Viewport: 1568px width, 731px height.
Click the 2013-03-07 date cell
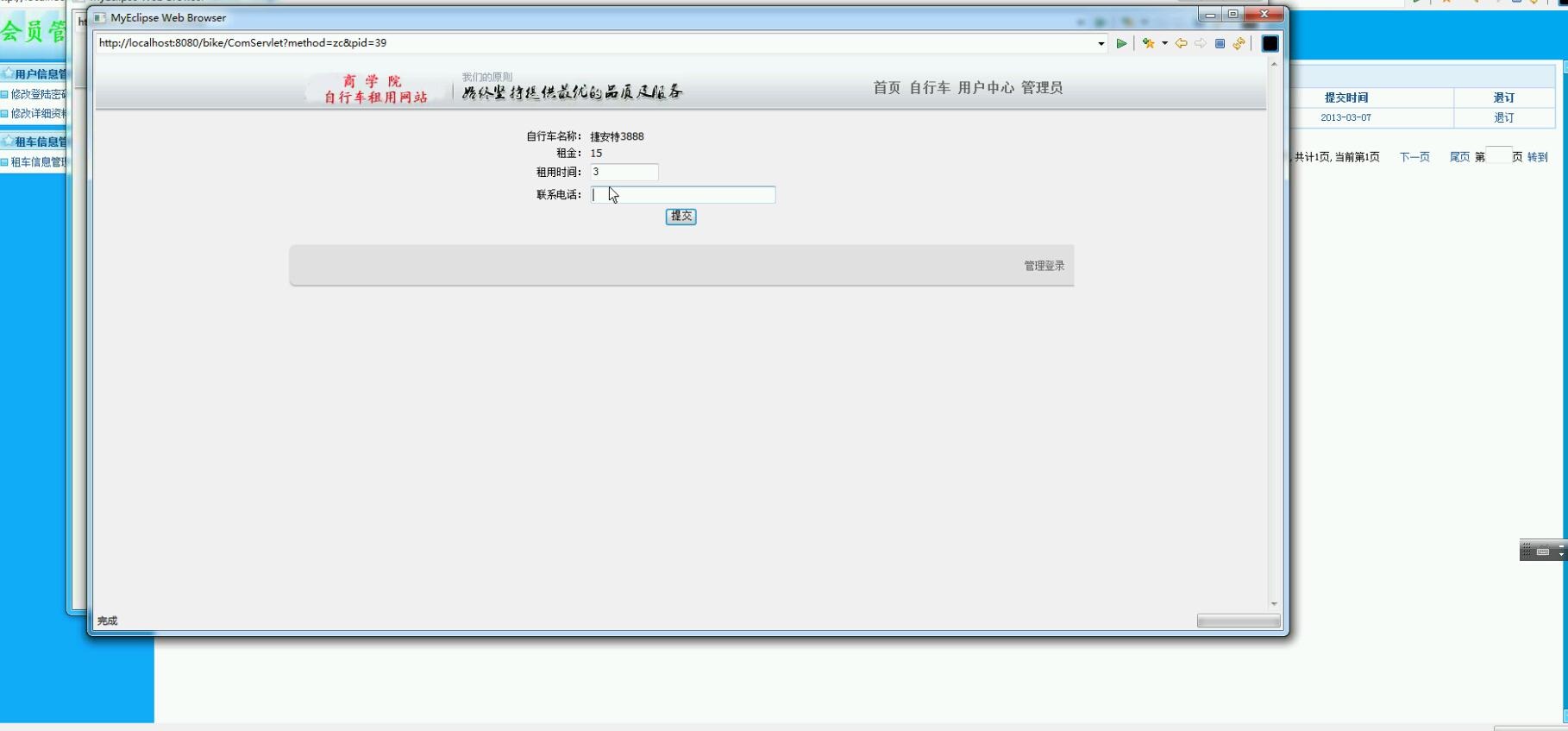1345,117
